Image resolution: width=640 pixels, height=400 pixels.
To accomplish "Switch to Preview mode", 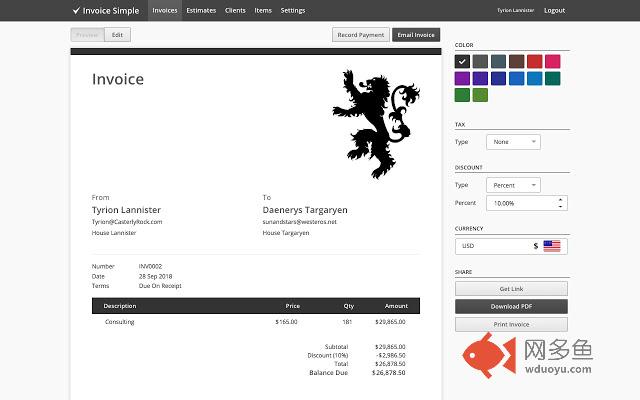I will click(87, 35).
